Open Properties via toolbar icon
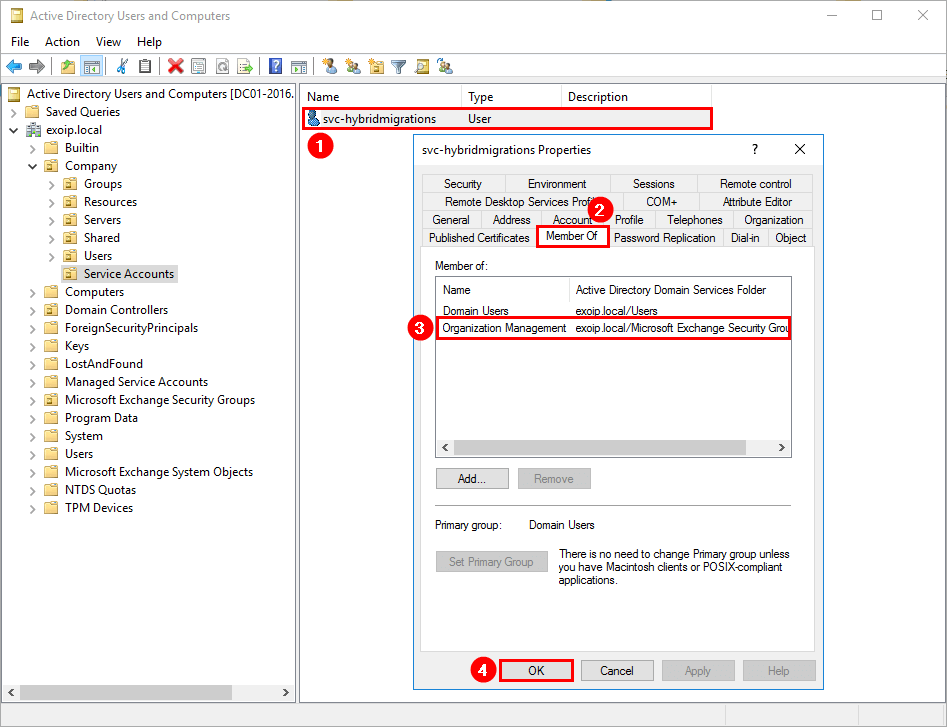The width and height of the screenshot is (947, 727). coord(199,66)
